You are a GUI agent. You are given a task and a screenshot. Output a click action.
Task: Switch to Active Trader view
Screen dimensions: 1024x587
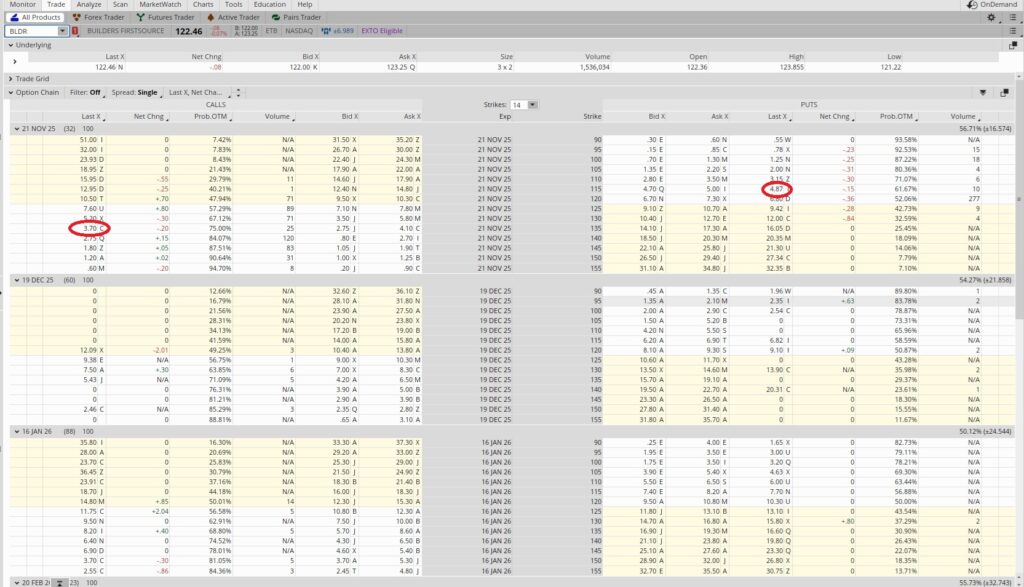(236, 17)
